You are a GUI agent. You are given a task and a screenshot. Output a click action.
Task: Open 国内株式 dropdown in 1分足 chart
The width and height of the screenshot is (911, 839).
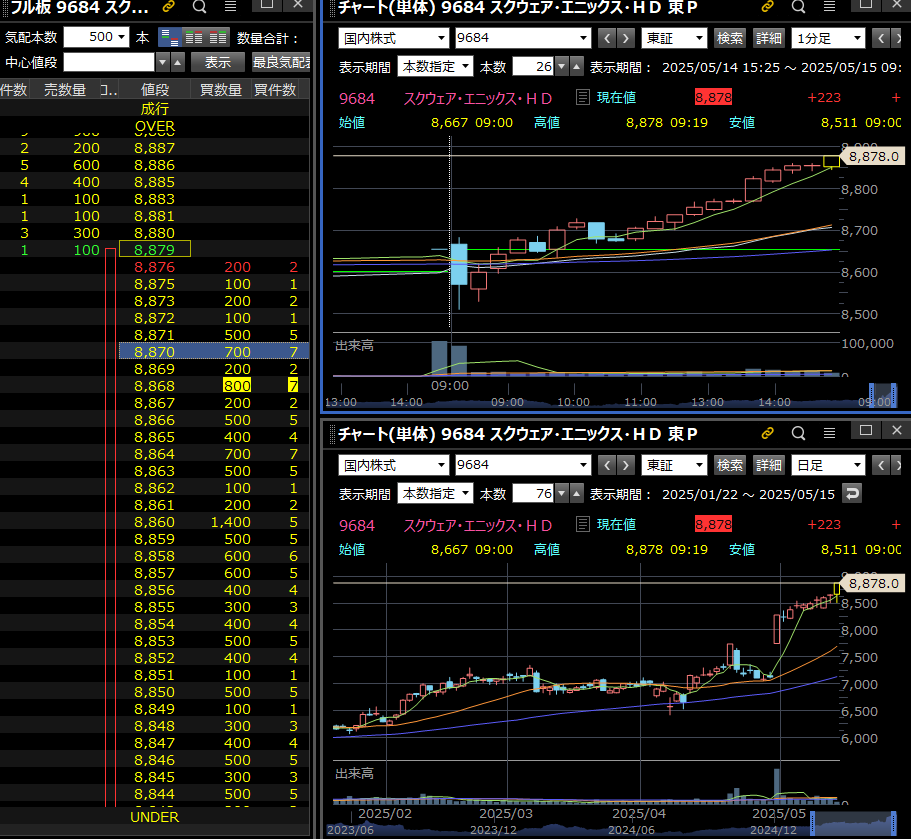pyautogui.click(x=393, y=38)
